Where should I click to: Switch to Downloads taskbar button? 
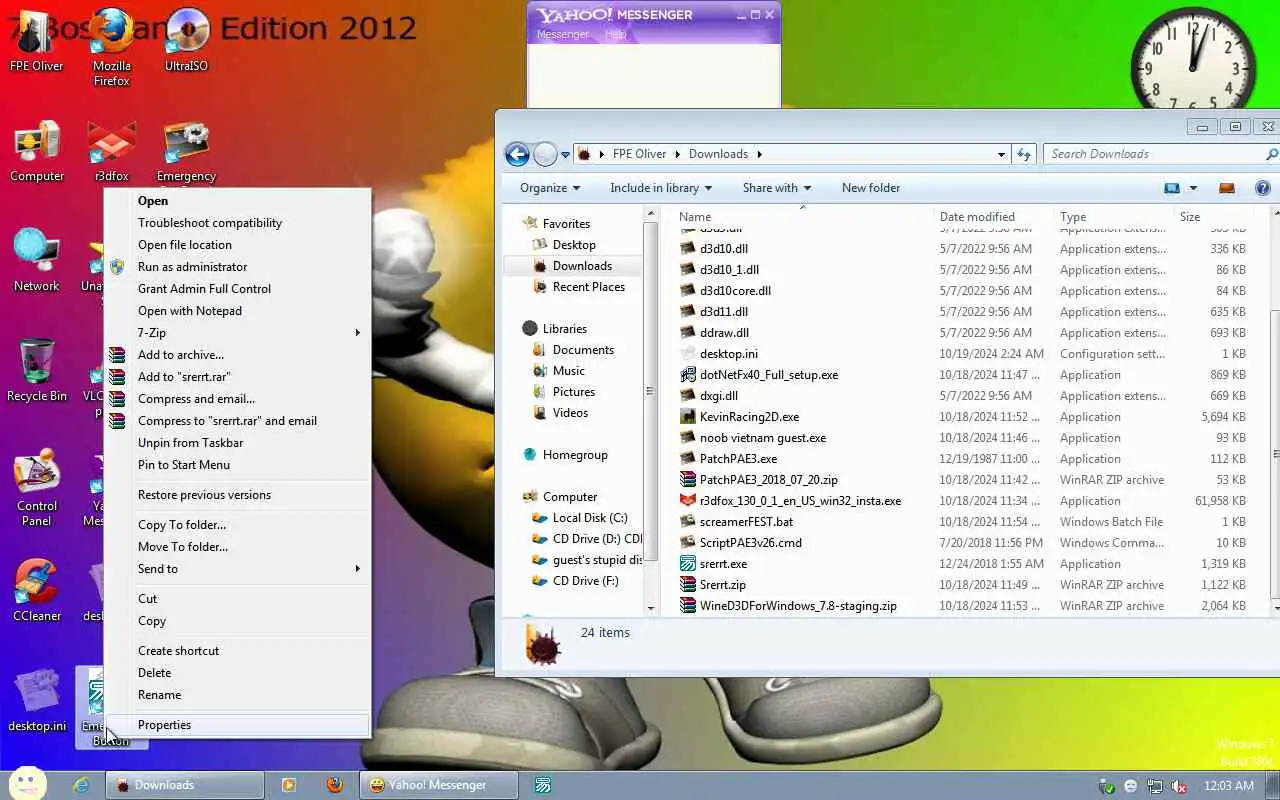pos(186,785)
